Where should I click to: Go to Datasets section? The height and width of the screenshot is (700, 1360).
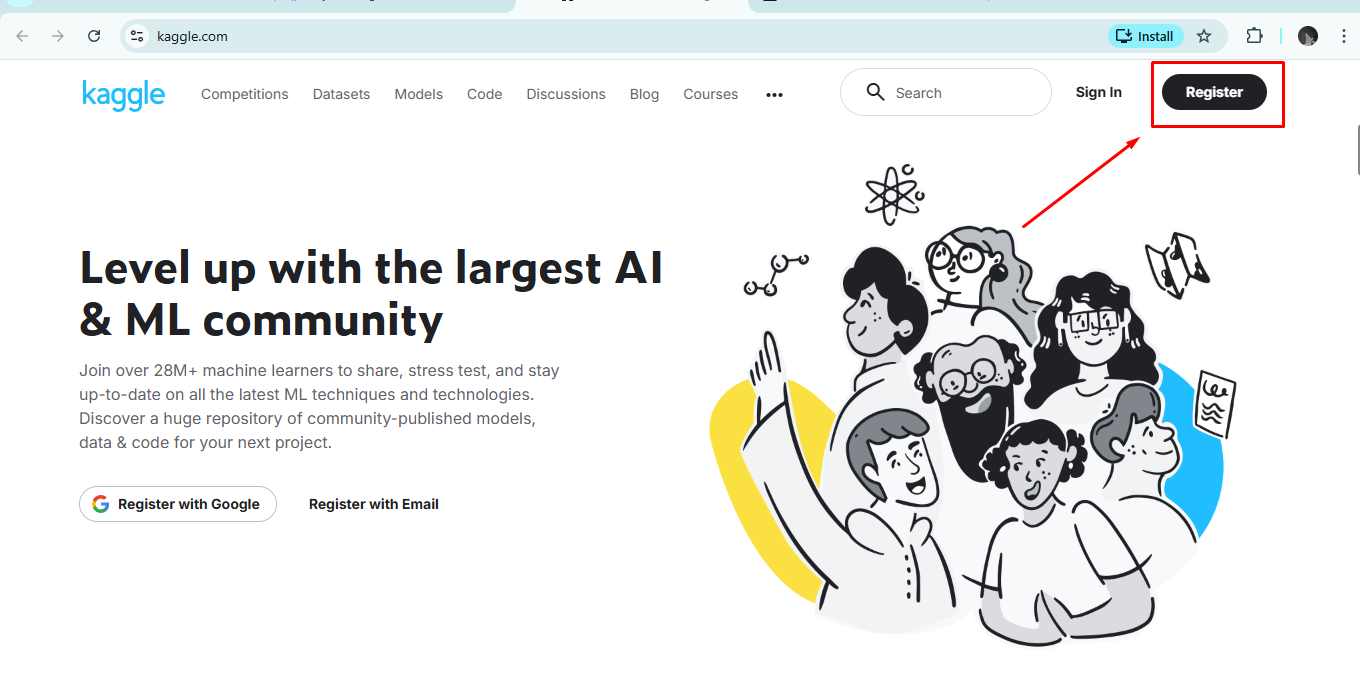pyautogui.click(x=341, y=94)
